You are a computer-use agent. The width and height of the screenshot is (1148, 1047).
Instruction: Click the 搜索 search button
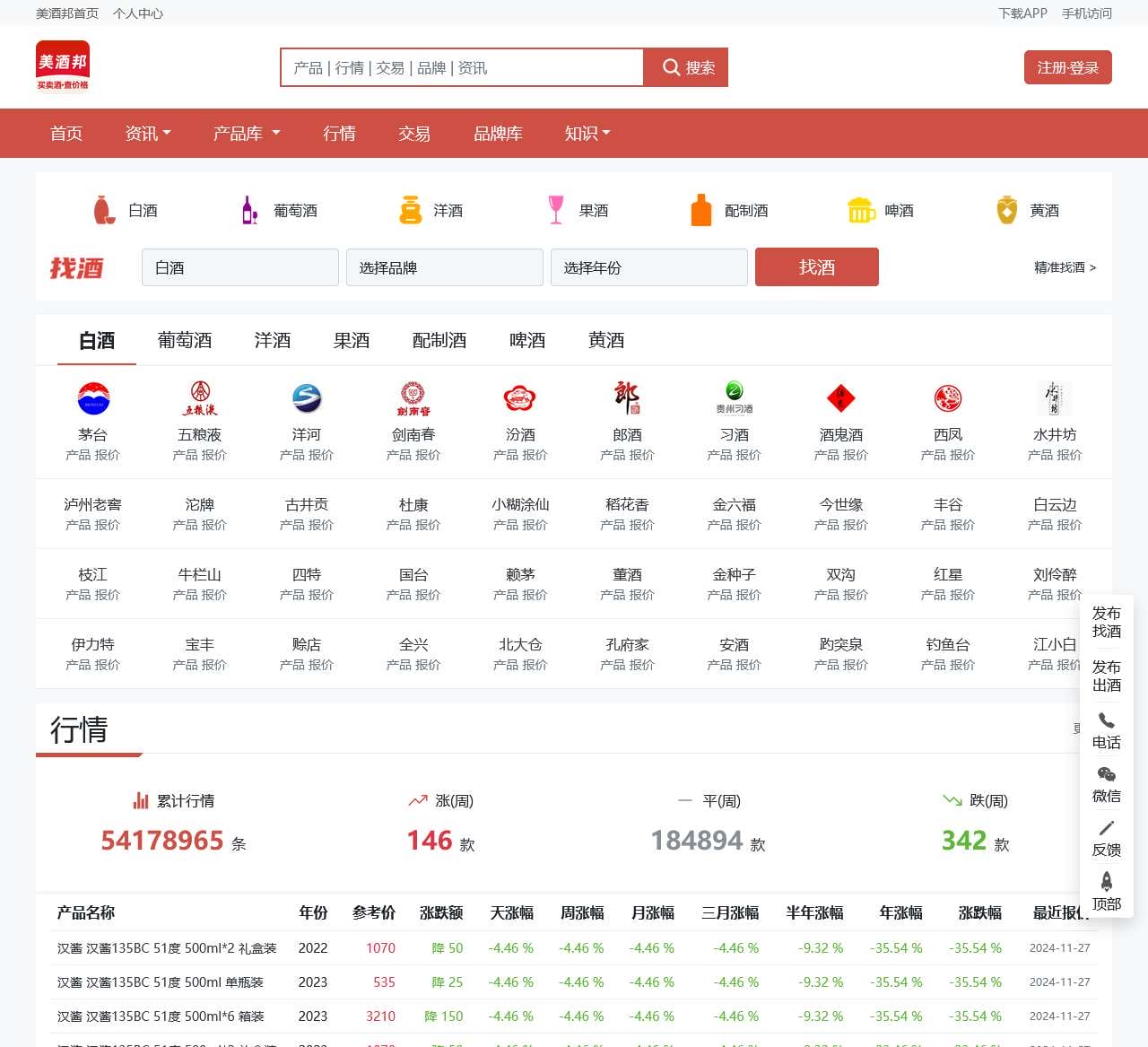[687, 67]
